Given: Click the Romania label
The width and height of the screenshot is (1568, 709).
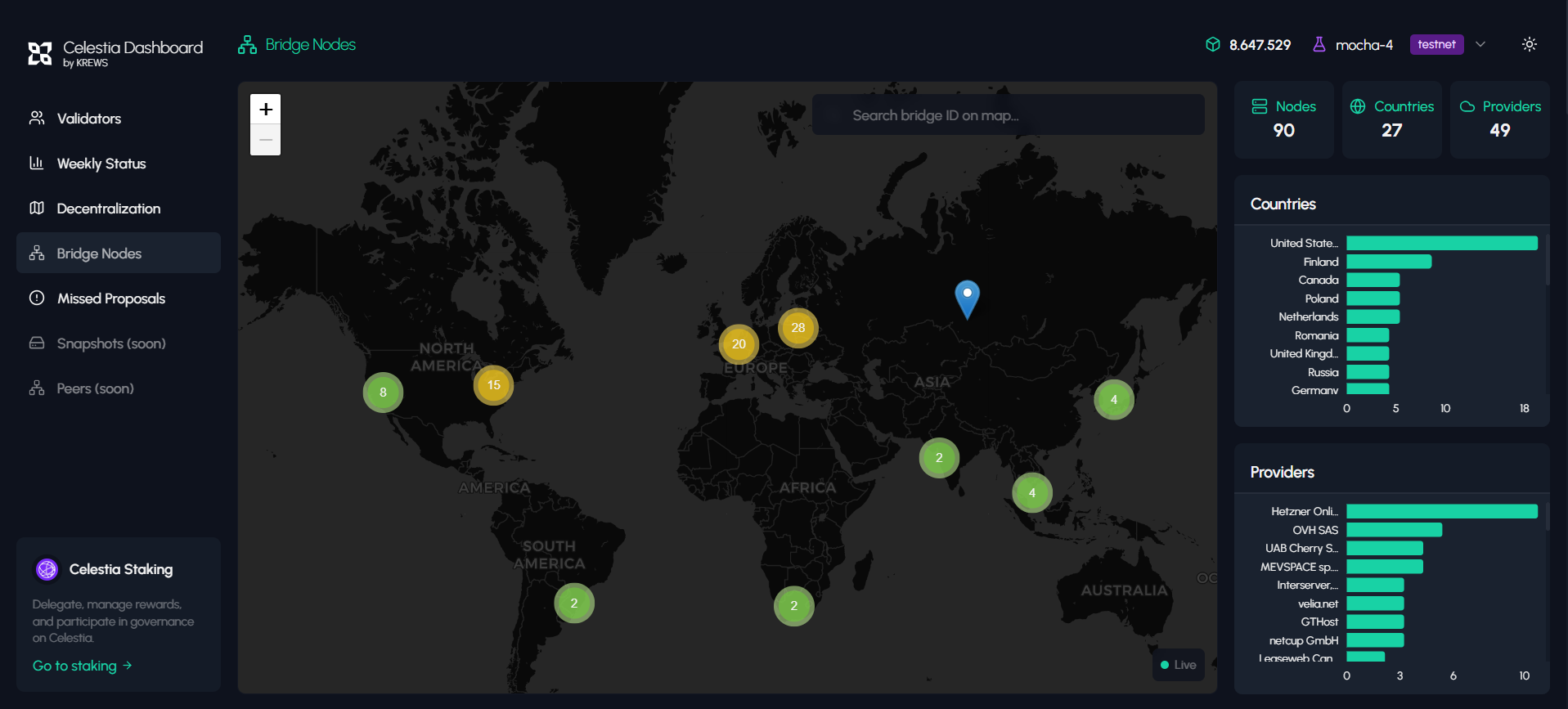Looking at the screenshot, I should pyautogui.click(x=1317, y=335).
